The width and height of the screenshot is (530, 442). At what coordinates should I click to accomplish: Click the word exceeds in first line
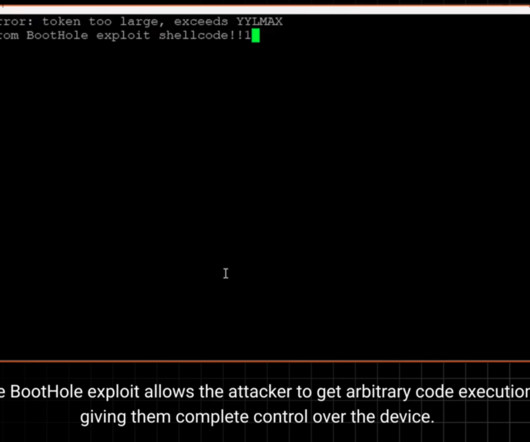pos(201,22)
